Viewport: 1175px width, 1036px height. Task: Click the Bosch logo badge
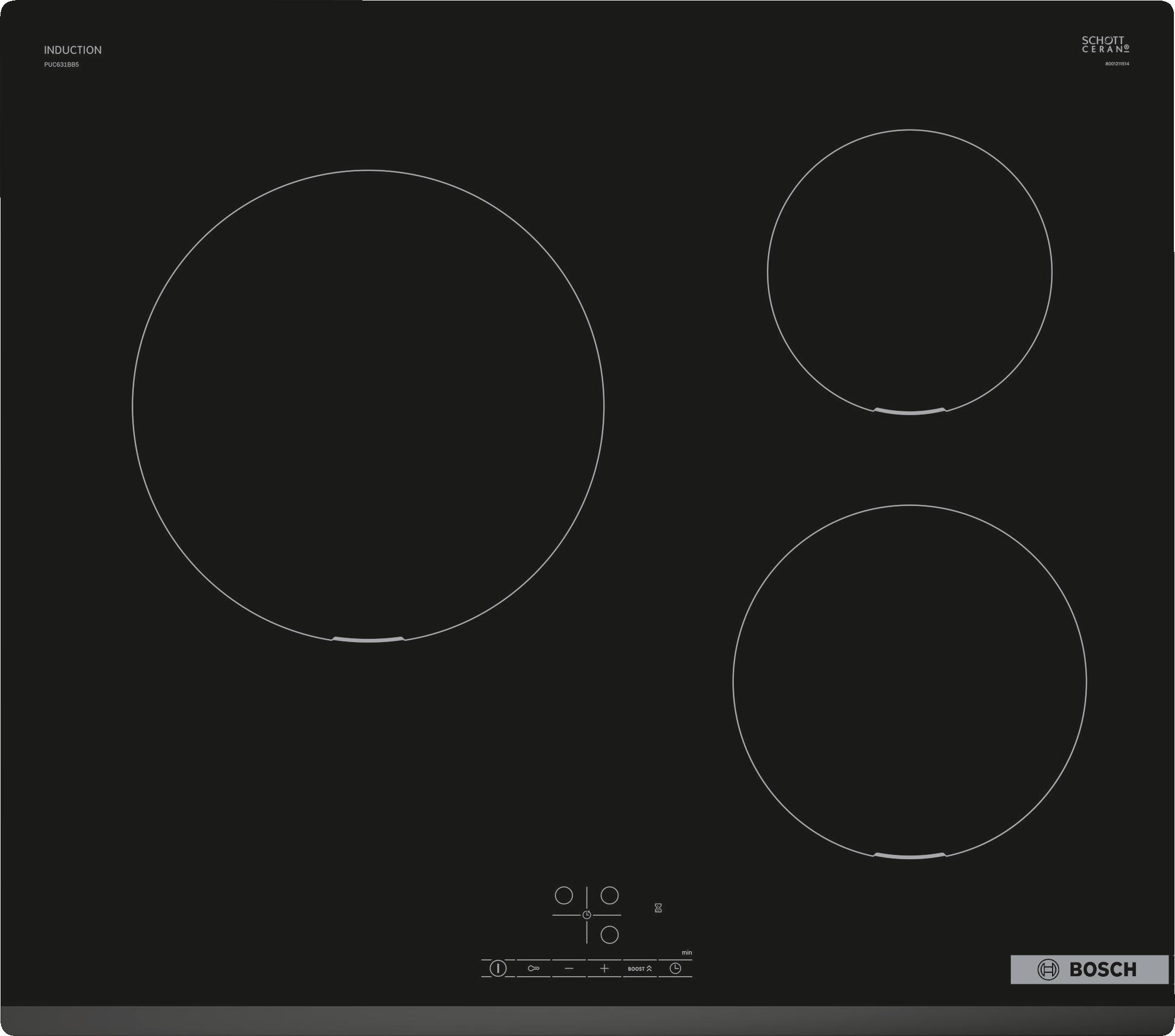coord(1090,969)
